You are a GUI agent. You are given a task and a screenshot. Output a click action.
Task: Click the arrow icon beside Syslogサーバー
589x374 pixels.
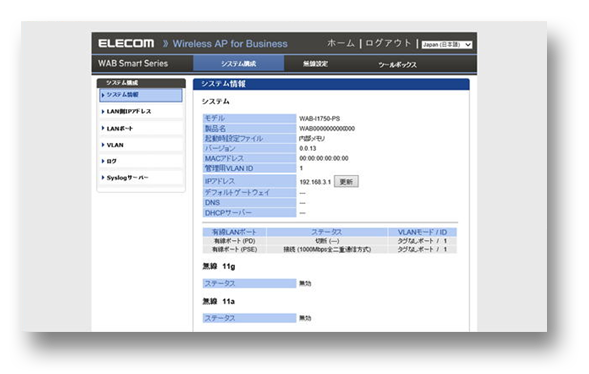pyautogui.click(x=103, y=178)
